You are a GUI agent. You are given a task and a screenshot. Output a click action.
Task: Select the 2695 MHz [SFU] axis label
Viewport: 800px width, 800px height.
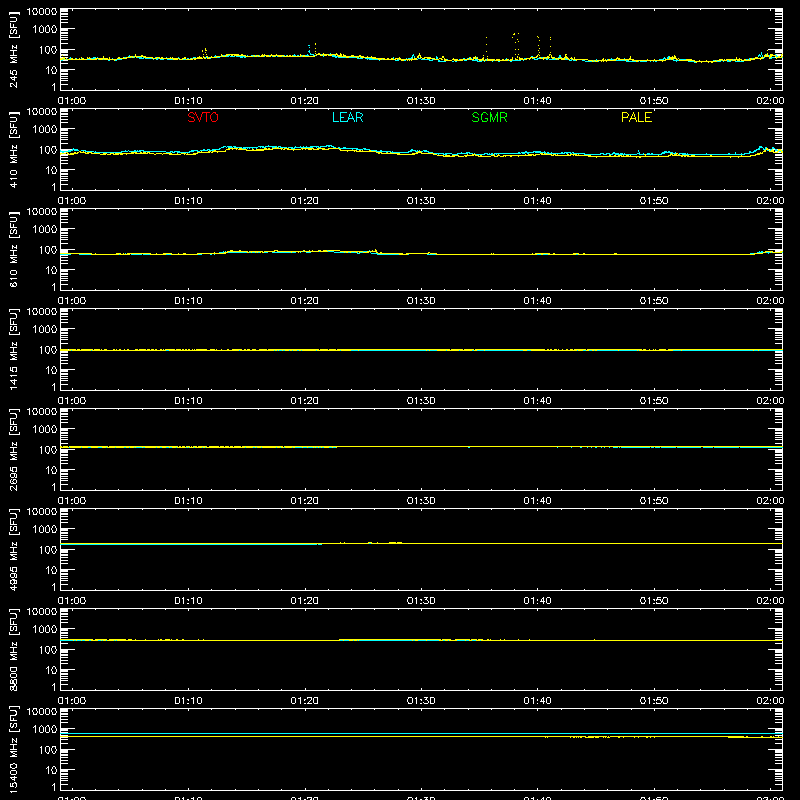[x=14, y=449]
